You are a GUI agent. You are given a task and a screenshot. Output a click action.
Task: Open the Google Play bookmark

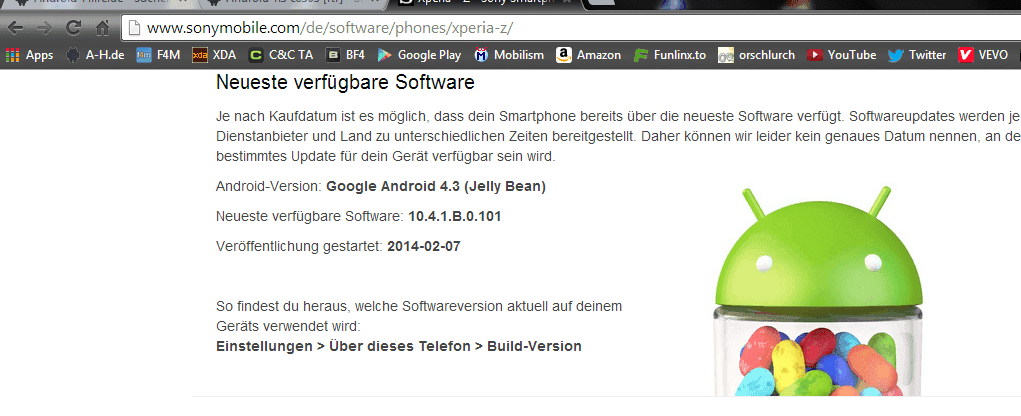(x=419, y=55)
